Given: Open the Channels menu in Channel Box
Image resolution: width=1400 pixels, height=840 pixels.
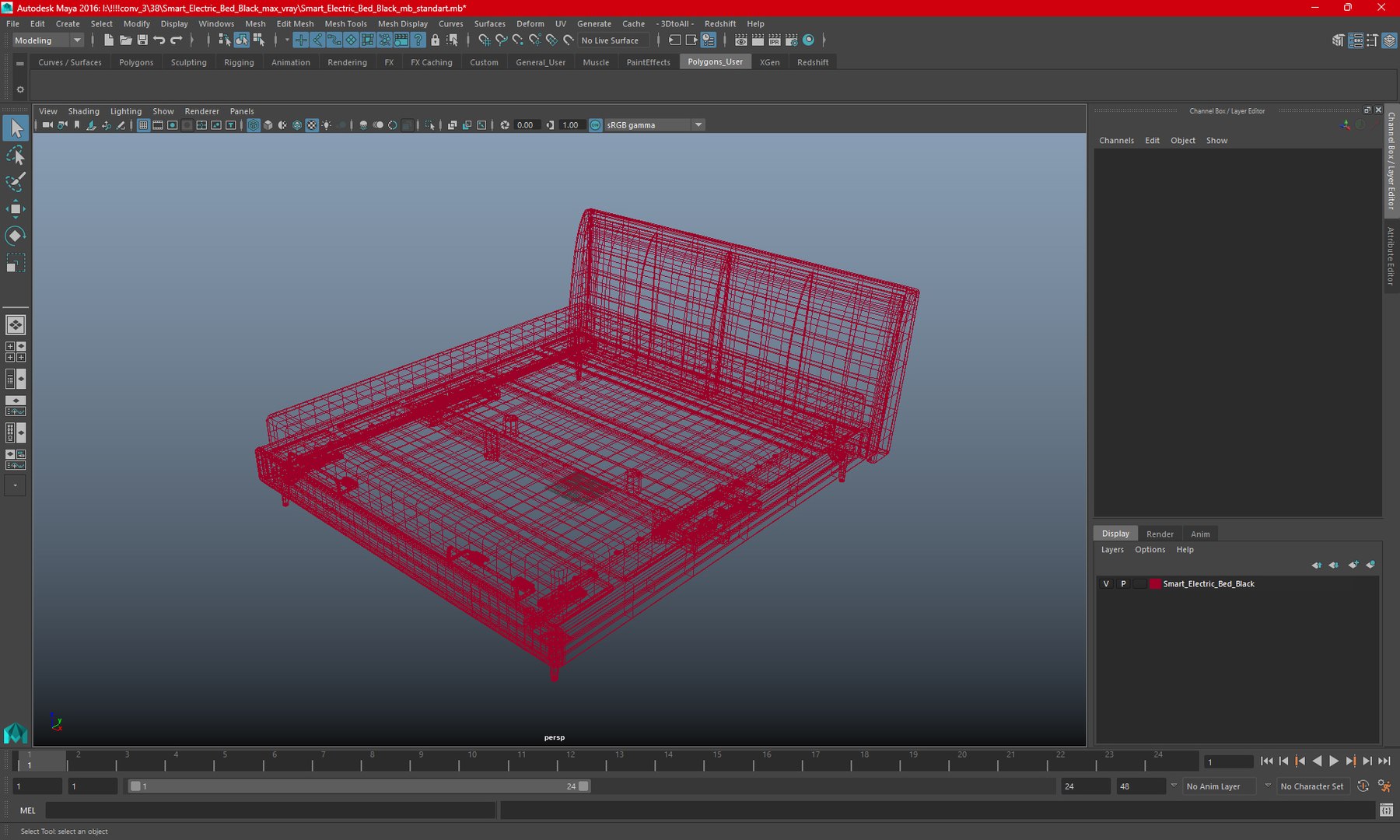Looking at the screenshot, I should pyautogui.click(x=1116, y=141).
